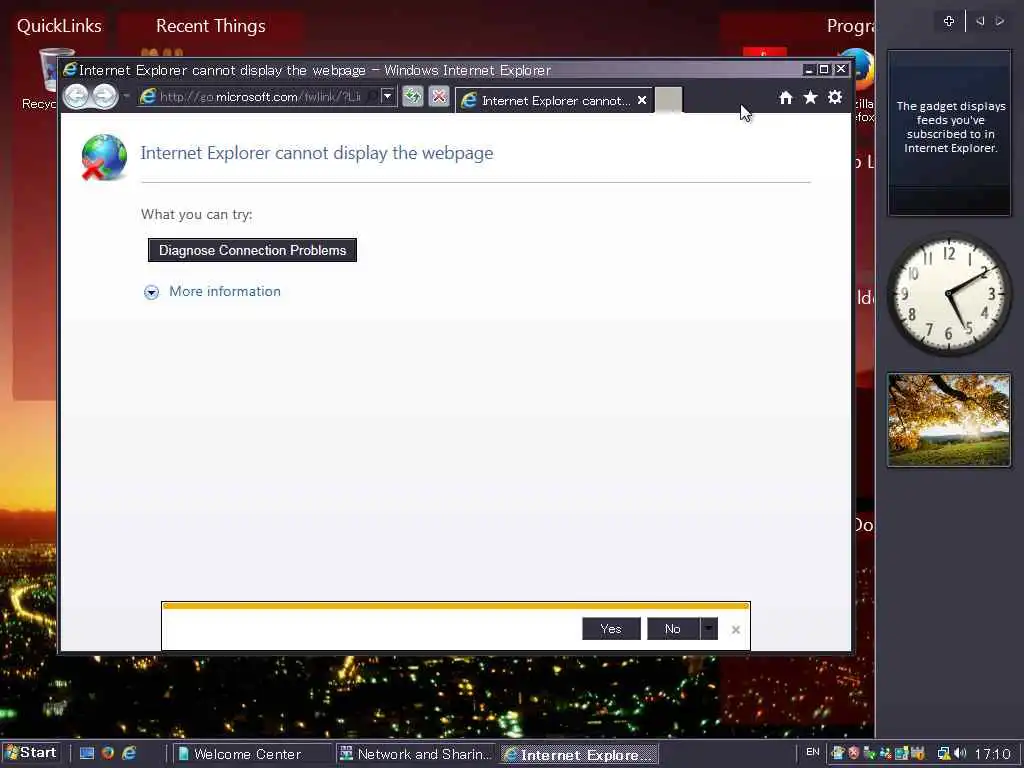Viewport: 1024px width, 768px height.
Task: Click Diagnose Connection Problems button
Action: pos(252,250)
